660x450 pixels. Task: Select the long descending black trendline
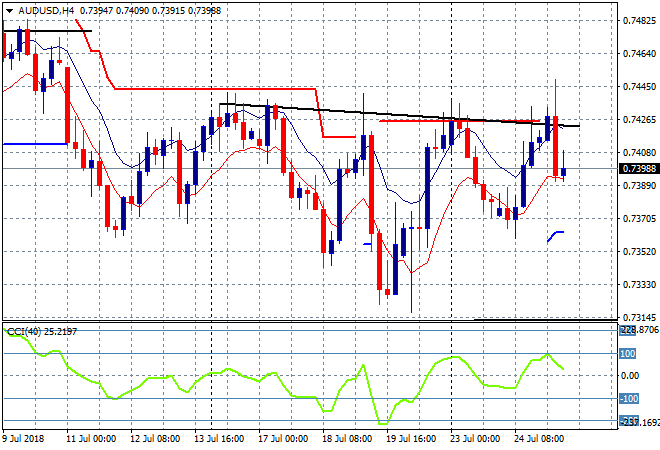pyautogui.click(x=399, y=114)
